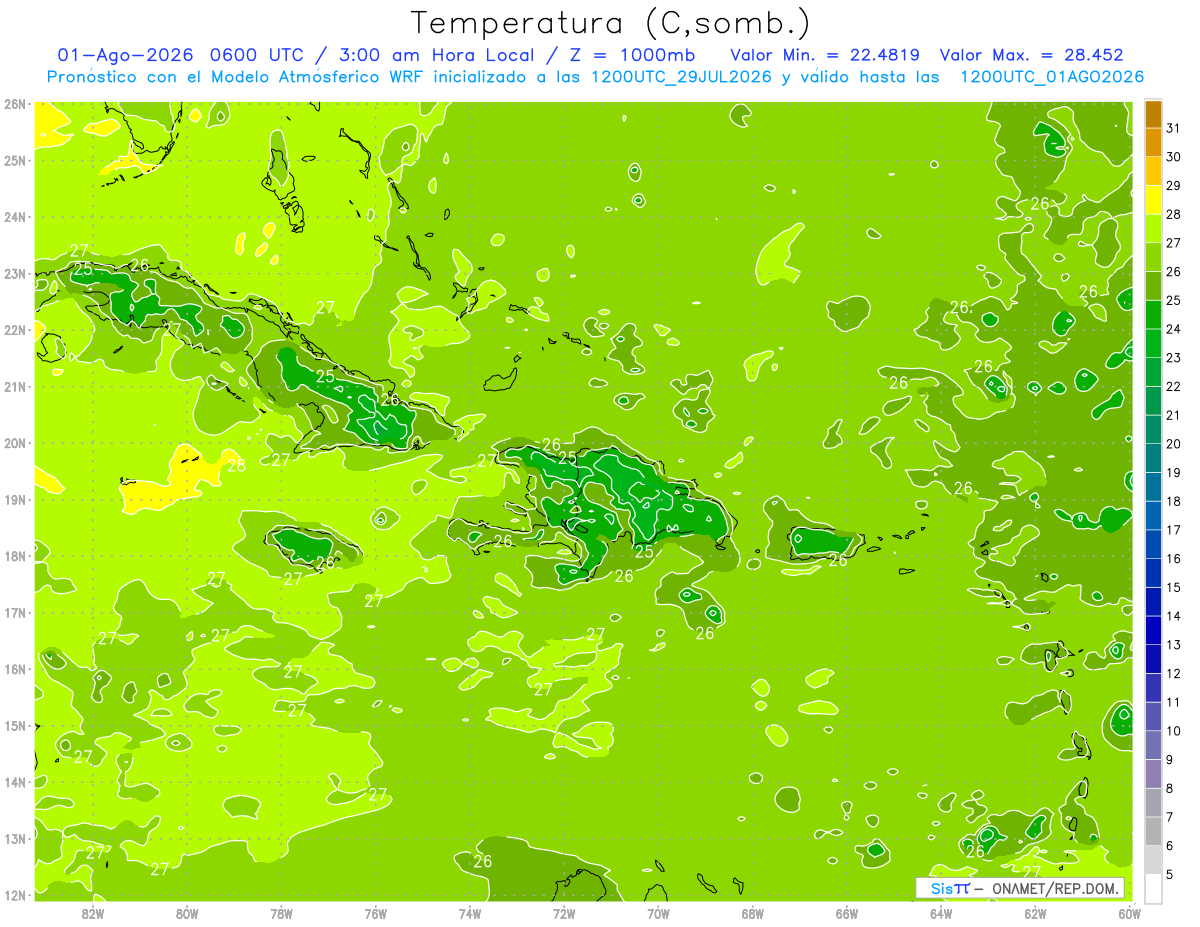
Task: Click the "22N" latitude label
Action: point(14,330)
